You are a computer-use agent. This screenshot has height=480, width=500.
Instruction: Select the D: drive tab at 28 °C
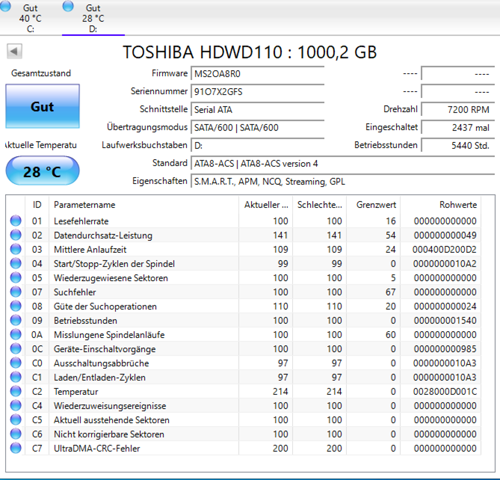point(93,18)
